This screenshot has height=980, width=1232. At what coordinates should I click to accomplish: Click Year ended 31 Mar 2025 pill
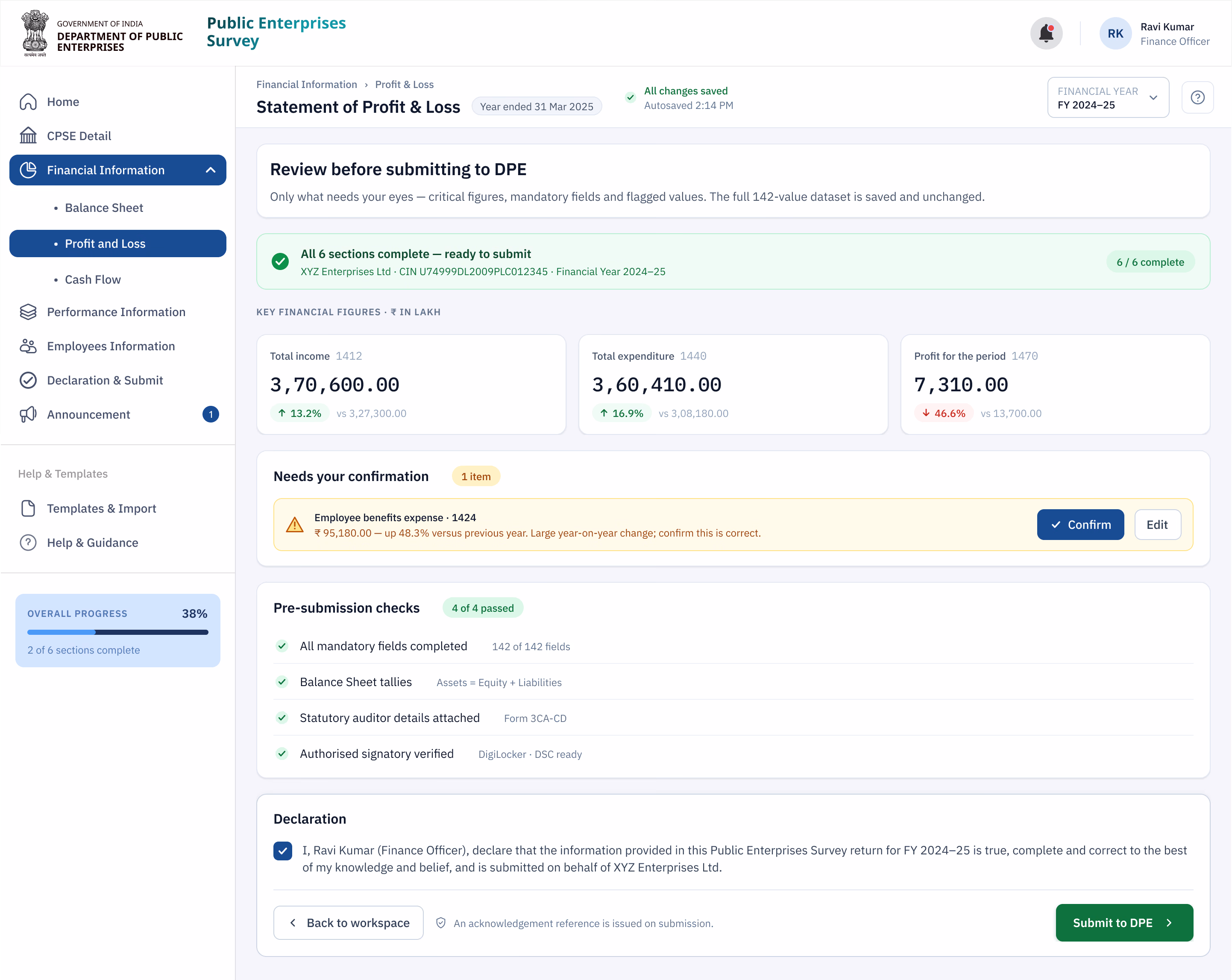[x=536, y=106]
